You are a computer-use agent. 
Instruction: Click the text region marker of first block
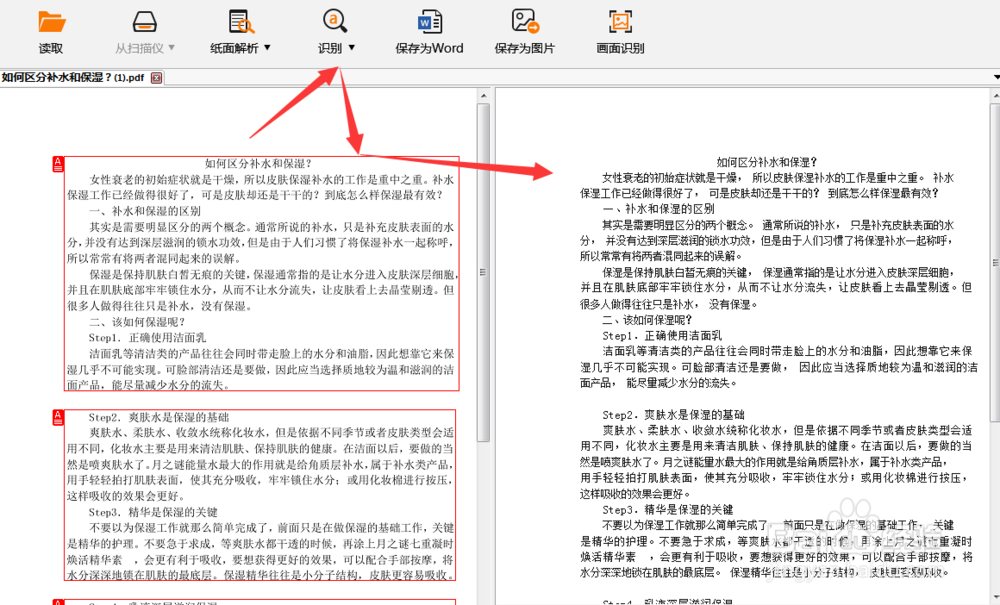coord(57,164)
